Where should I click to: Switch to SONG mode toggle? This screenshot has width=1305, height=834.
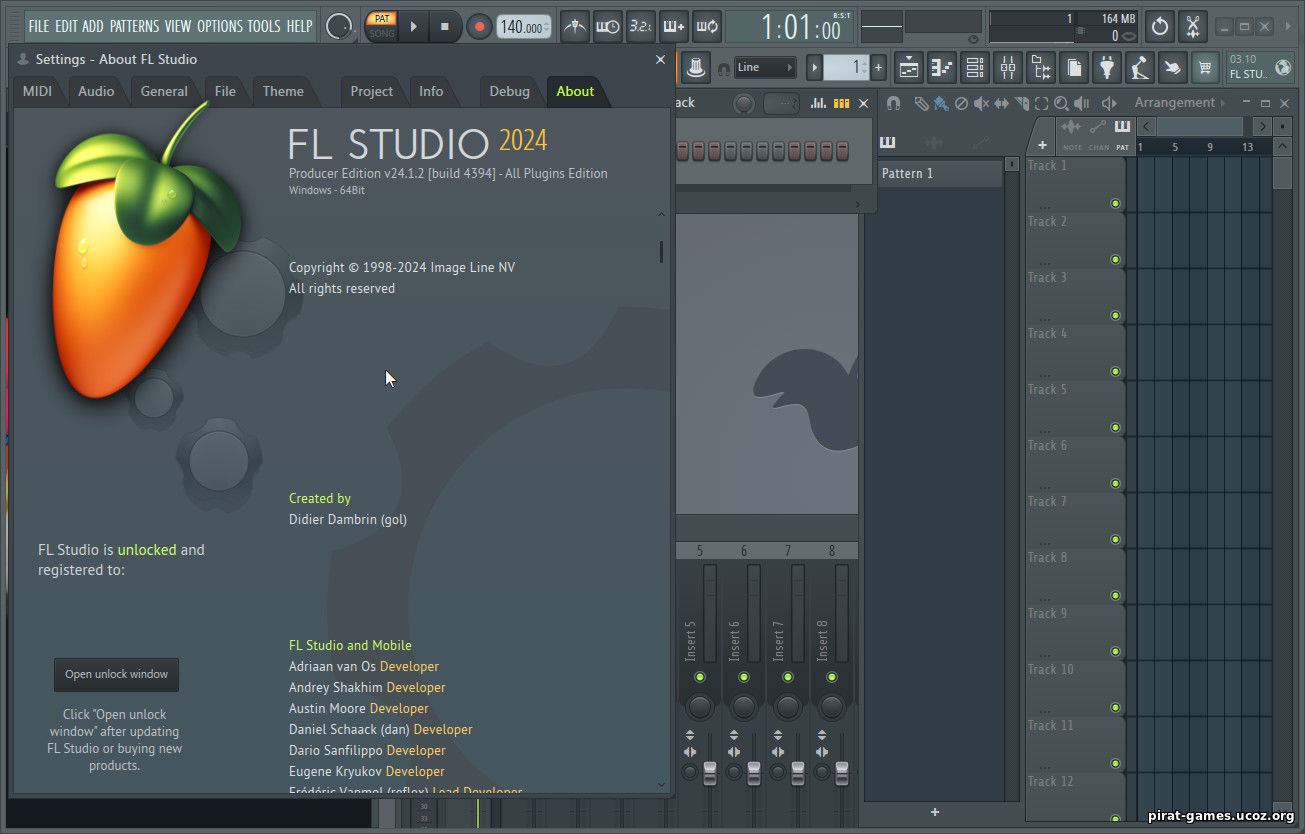pos(382,33)
